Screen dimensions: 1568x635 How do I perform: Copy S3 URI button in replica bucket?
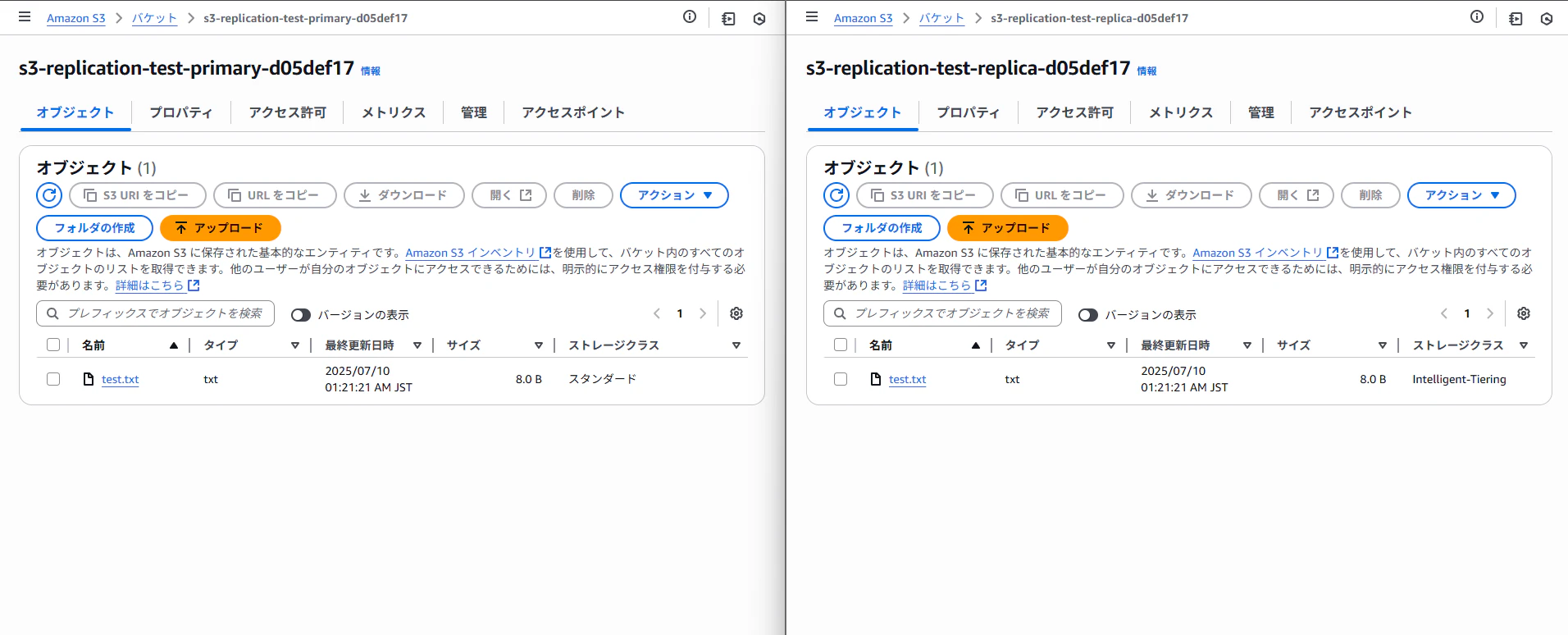coord(925,195)
